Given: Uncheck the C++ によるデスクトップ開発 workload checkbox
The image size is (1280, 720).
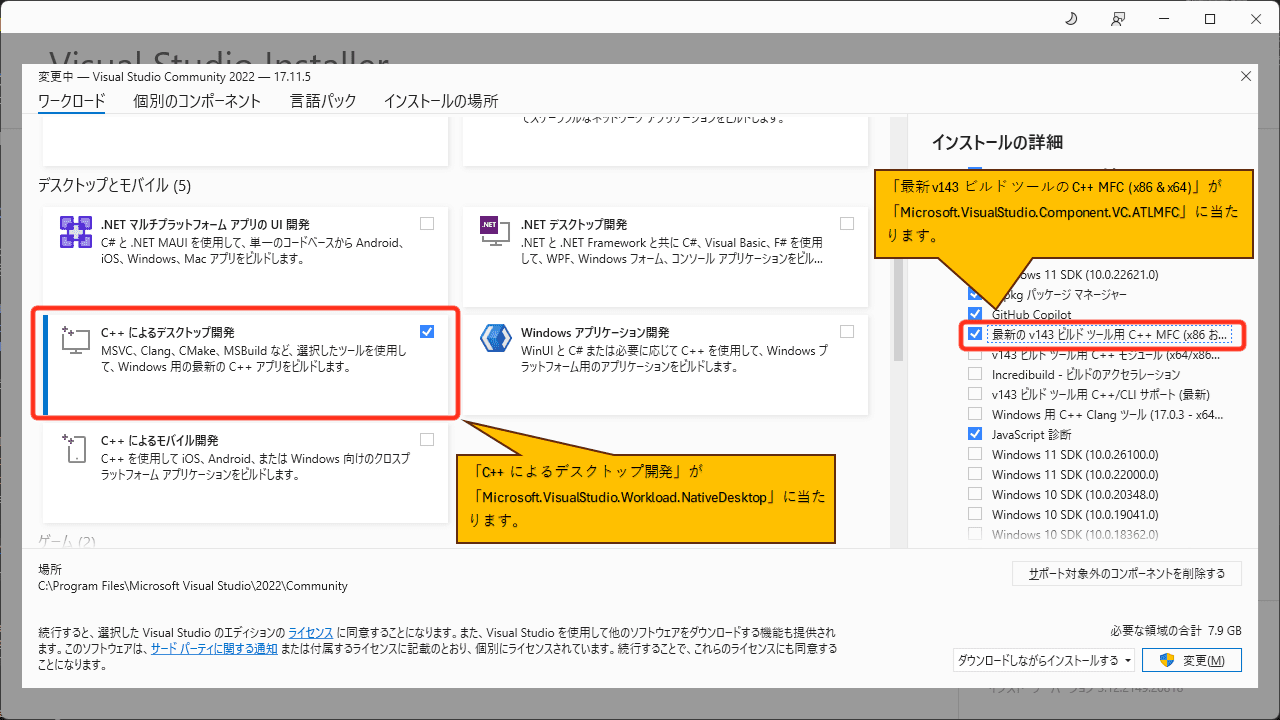Looking at the screenshot, I should (427, 331).
